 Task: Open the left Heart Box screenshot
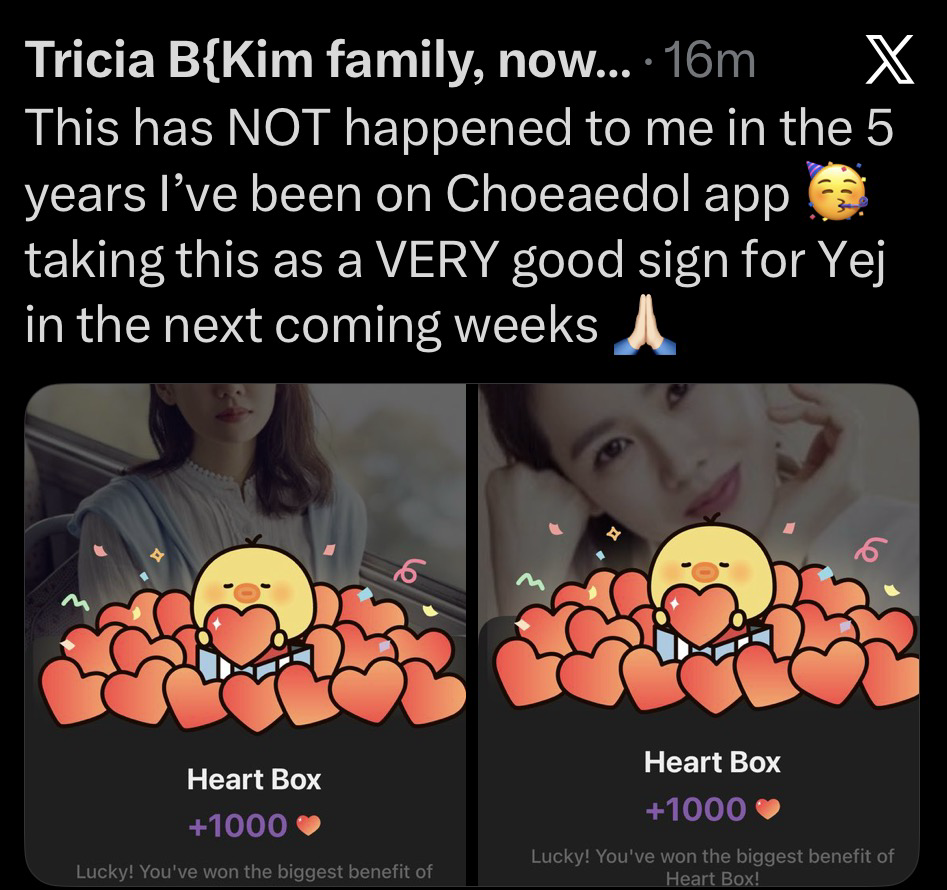point(245,635)
